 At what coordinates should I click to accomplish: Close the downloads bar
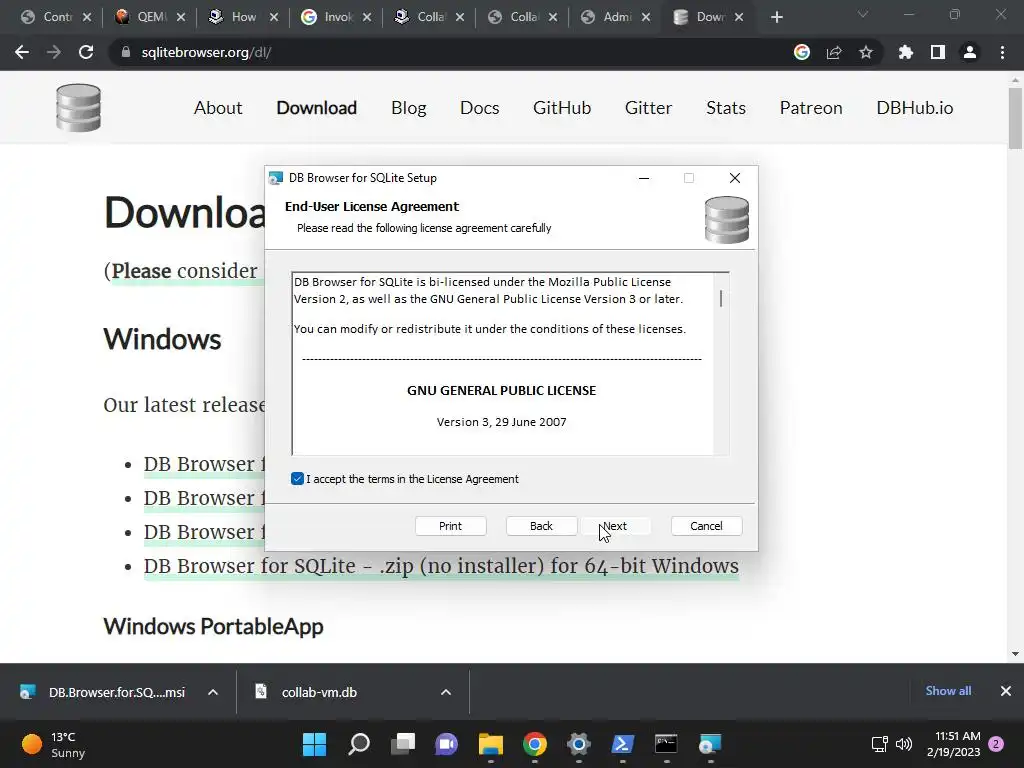(1006, 691)
